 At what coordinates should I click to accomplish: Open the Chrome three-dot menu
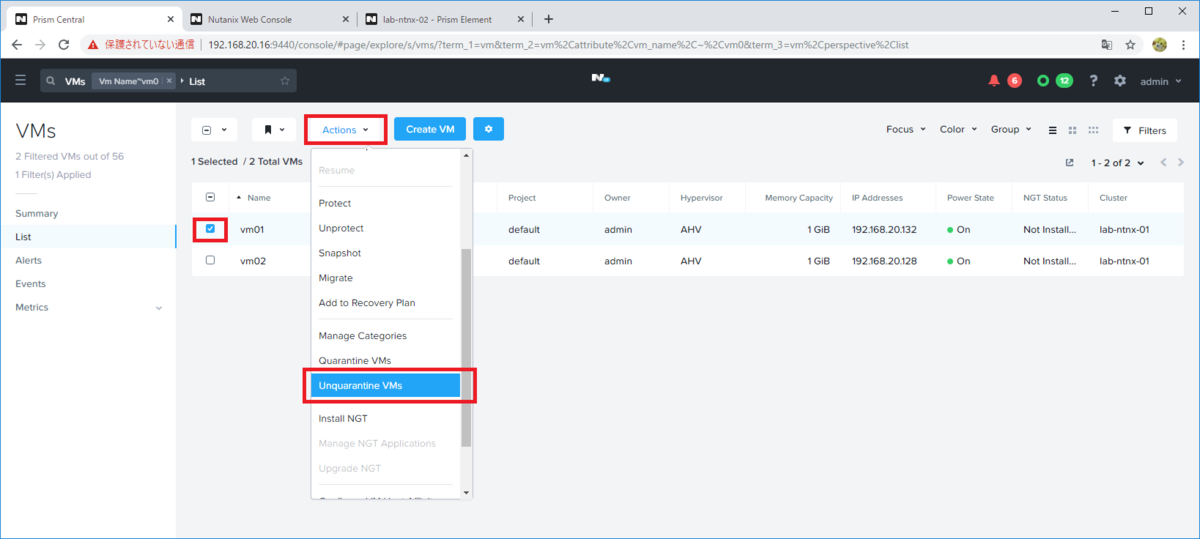click(x=1184, y=45)
